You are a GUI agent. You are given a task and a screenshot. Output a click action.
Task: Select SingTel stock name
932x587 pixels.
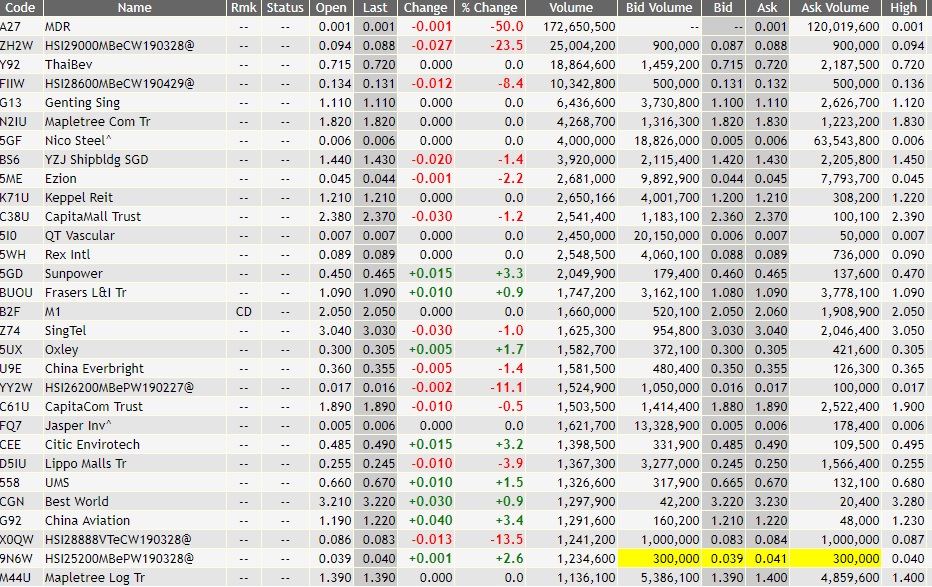tap(65, 331)
